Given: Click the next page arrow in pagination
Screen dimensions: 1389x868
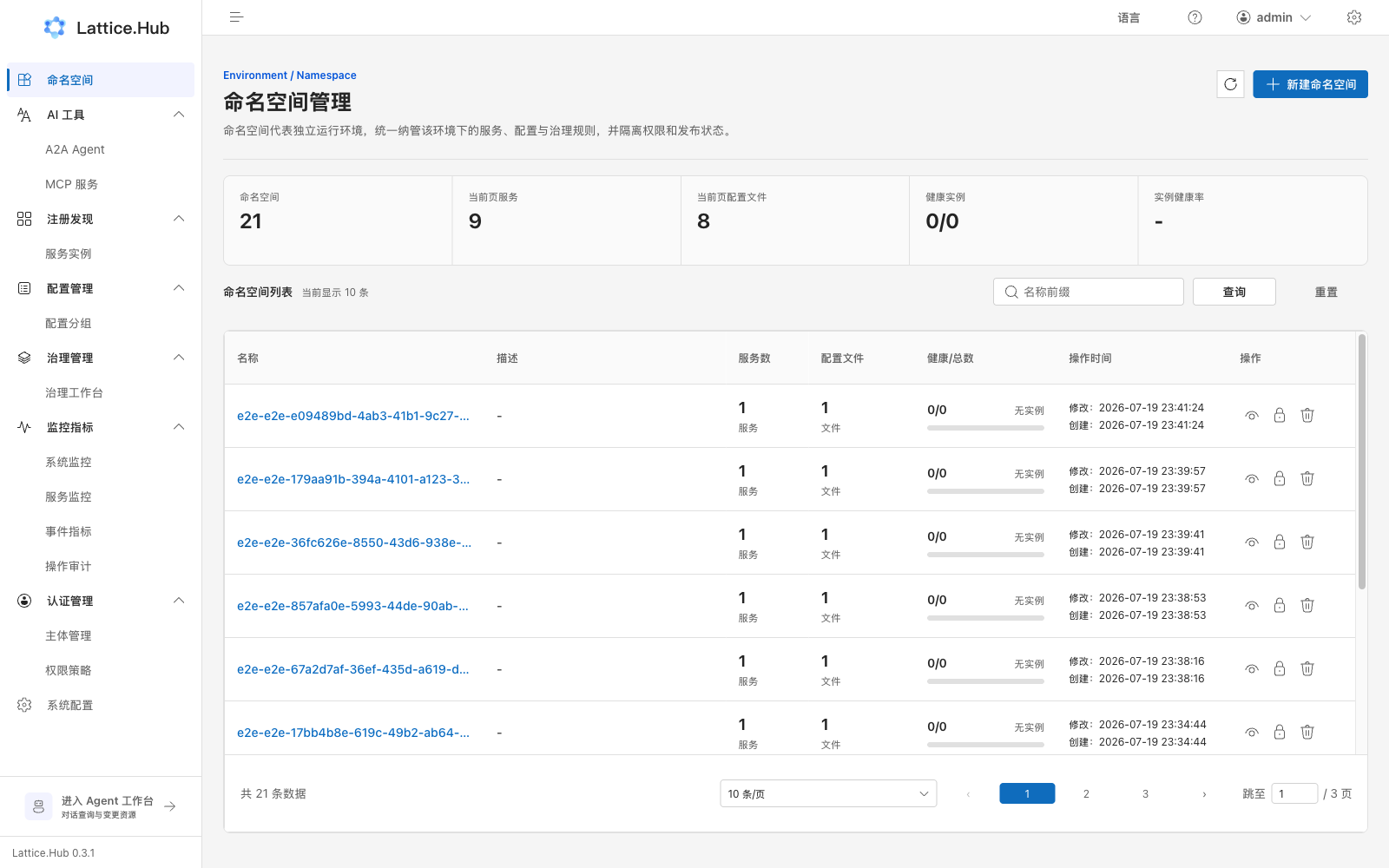Looking at the screenshot, I should pos(1204,793).
